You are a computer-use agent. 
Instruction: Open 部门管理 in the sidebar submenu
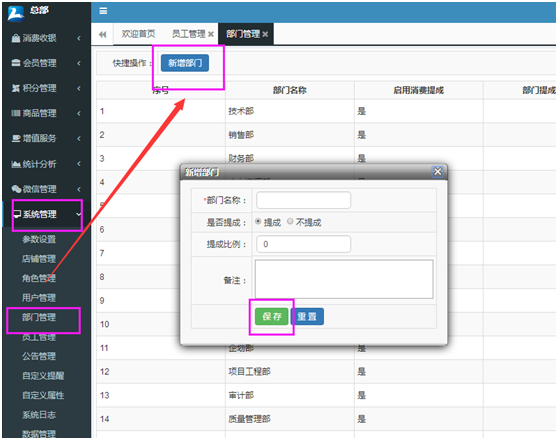pyautogui.click(x=39, y=317)
